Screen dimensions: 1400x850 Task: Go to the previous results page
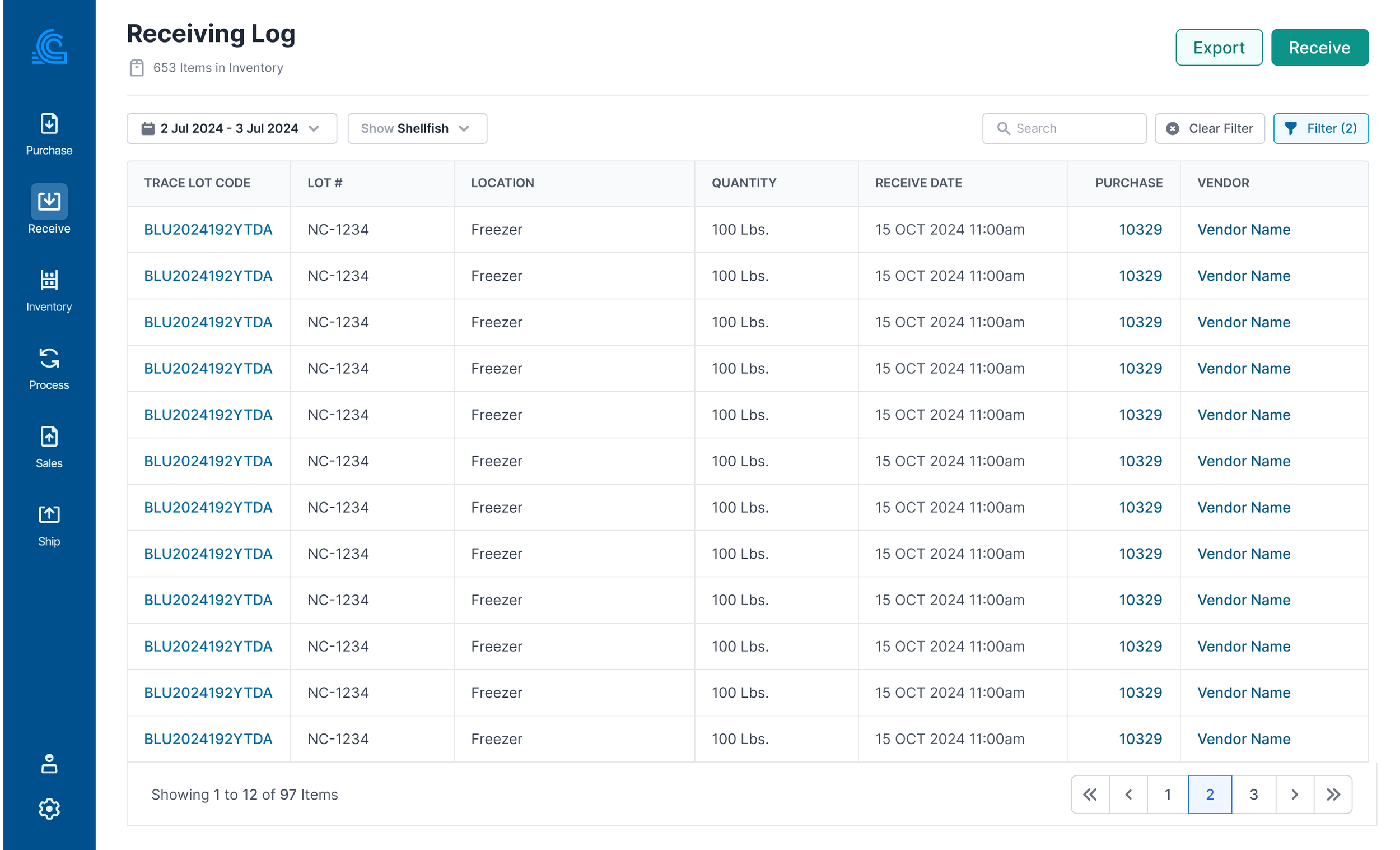click(1128, 795)
